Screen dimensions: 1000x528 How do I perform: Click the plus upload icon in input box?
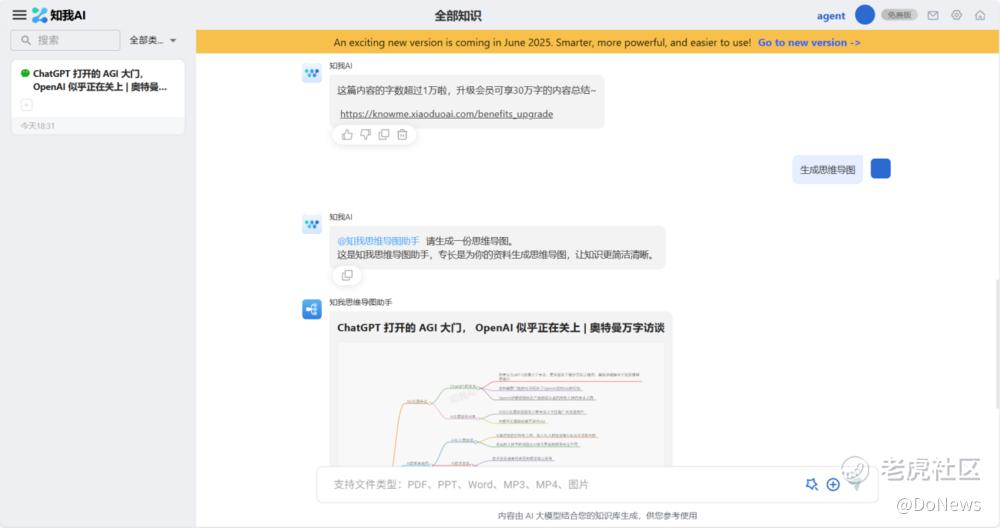pyautogui.click(x=833, y=485)
